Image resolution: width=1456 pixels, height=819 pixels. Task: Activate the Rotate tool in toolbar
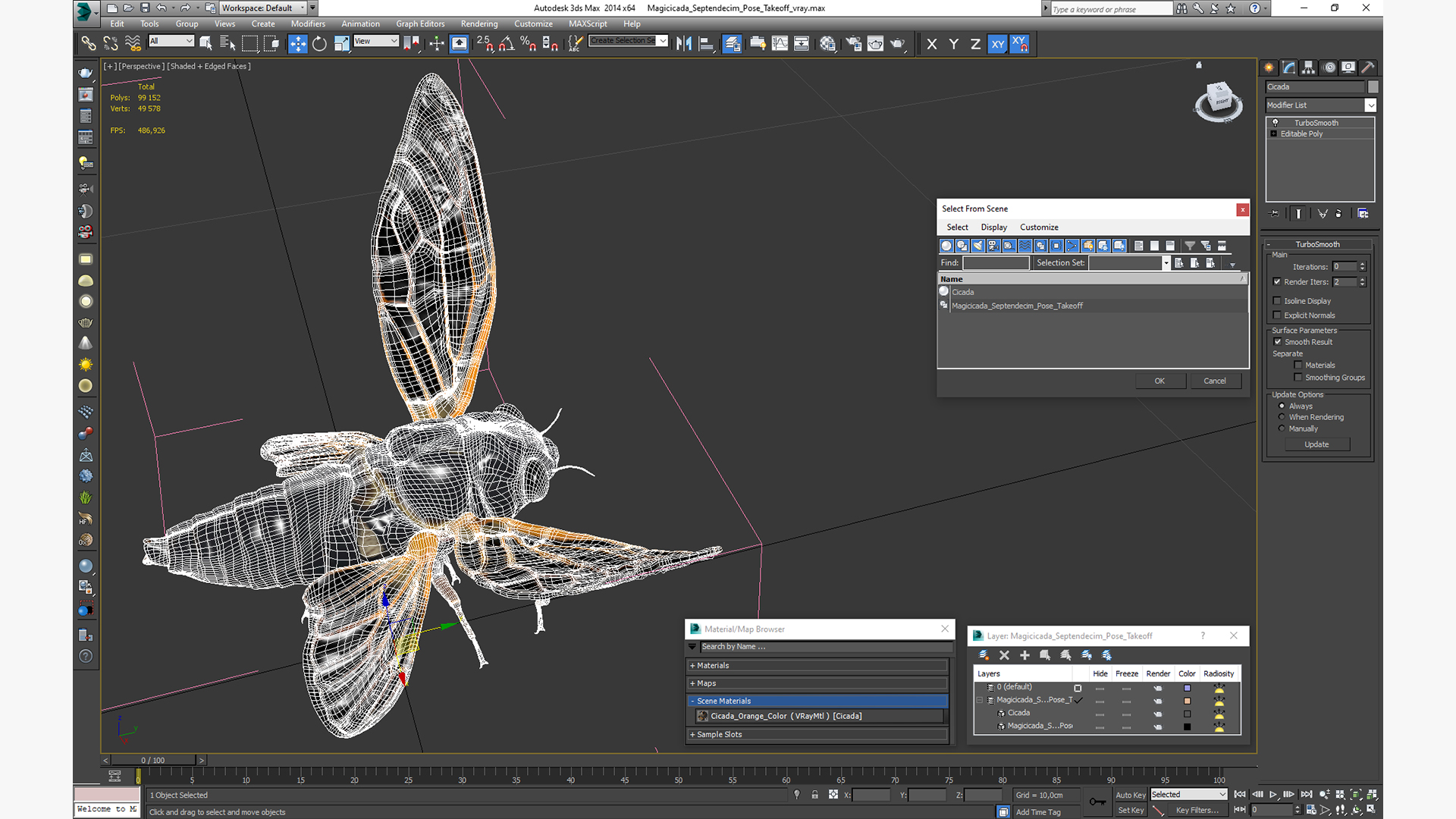(319, 44)
